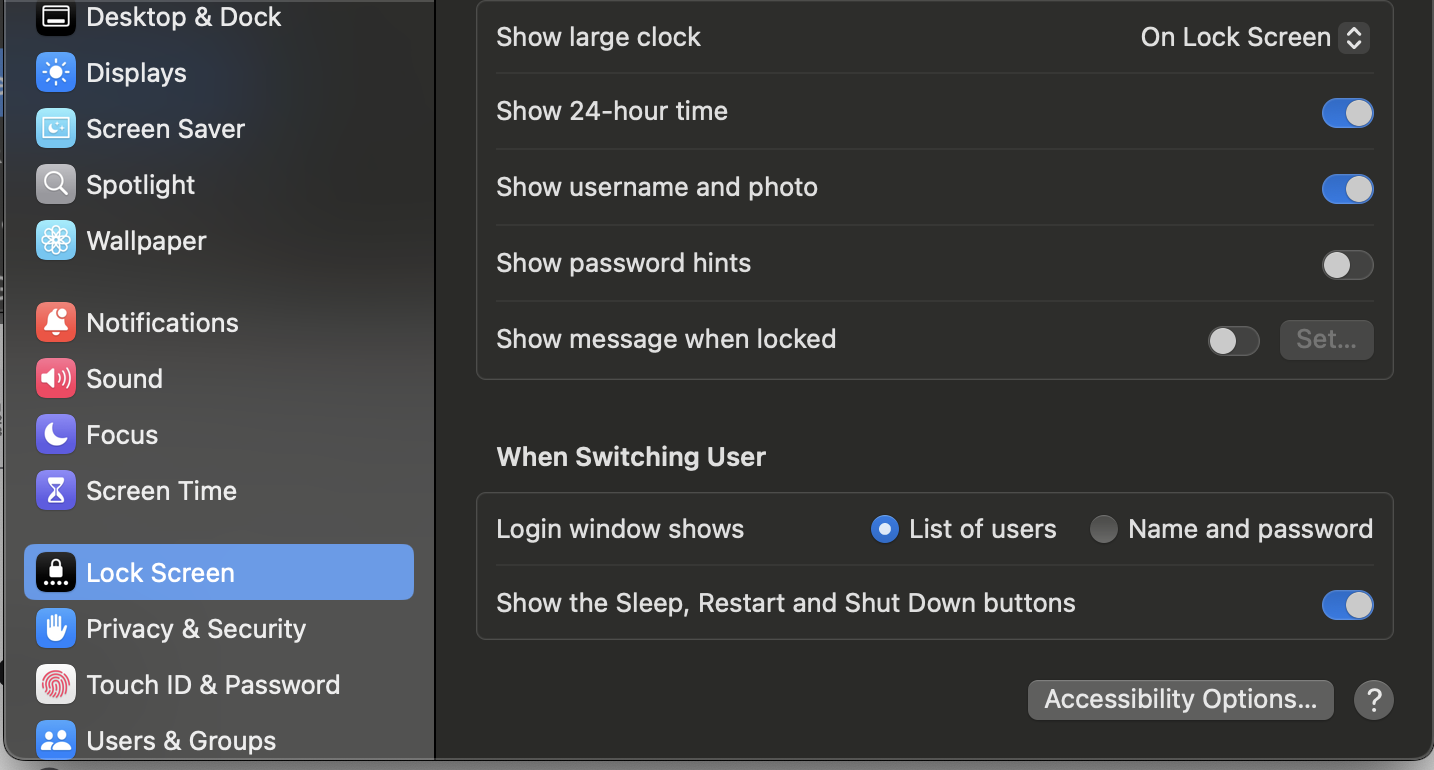This screenshot has width=1434, height=770.
Task: Toggle Show message when locked
Action: pyautogui.click(x=1233, y=341)
